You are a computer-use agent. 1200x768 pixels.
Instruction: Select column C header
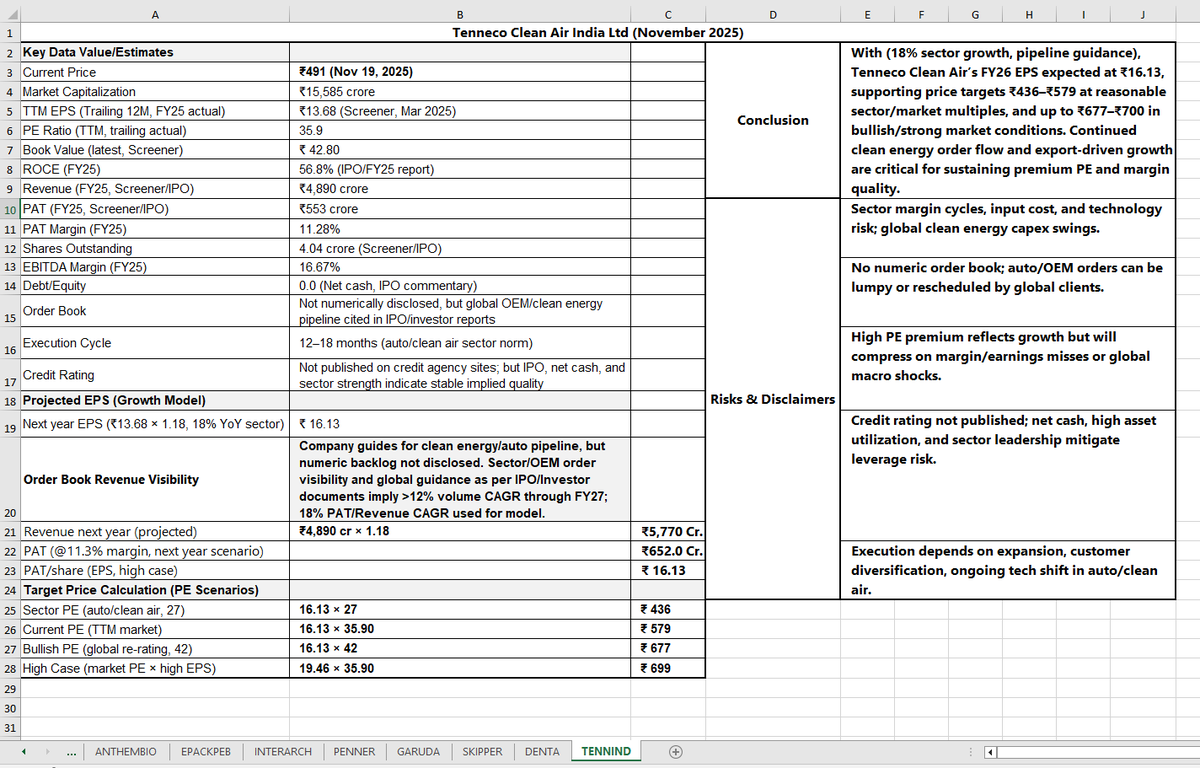click(x=667, y=14)
